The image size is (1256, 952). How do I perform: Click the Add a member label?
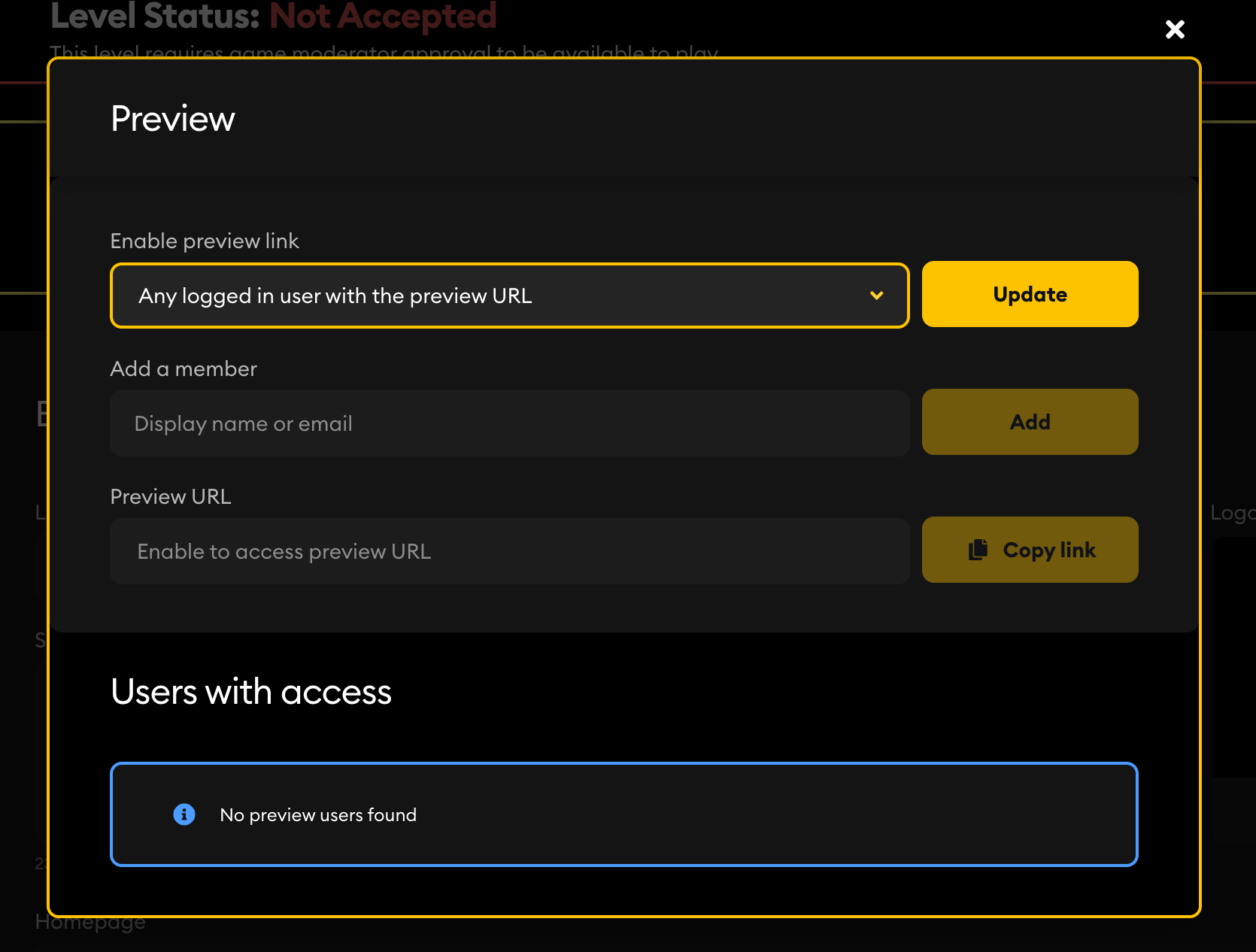tap(184, 368)
